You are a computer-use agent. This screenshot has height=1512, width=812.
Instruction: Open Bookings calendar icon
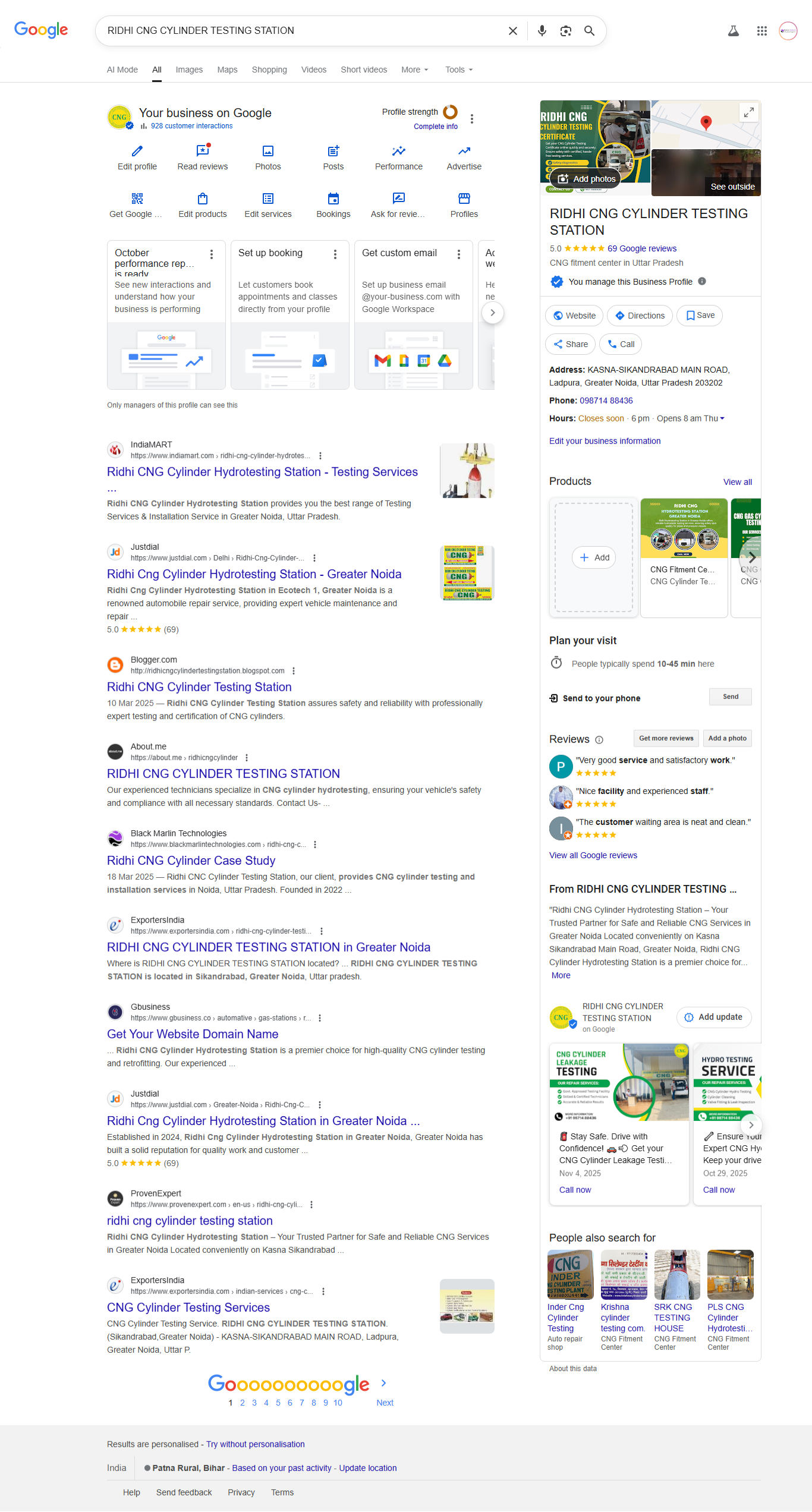pyautogui.click(x=333, y=199)
